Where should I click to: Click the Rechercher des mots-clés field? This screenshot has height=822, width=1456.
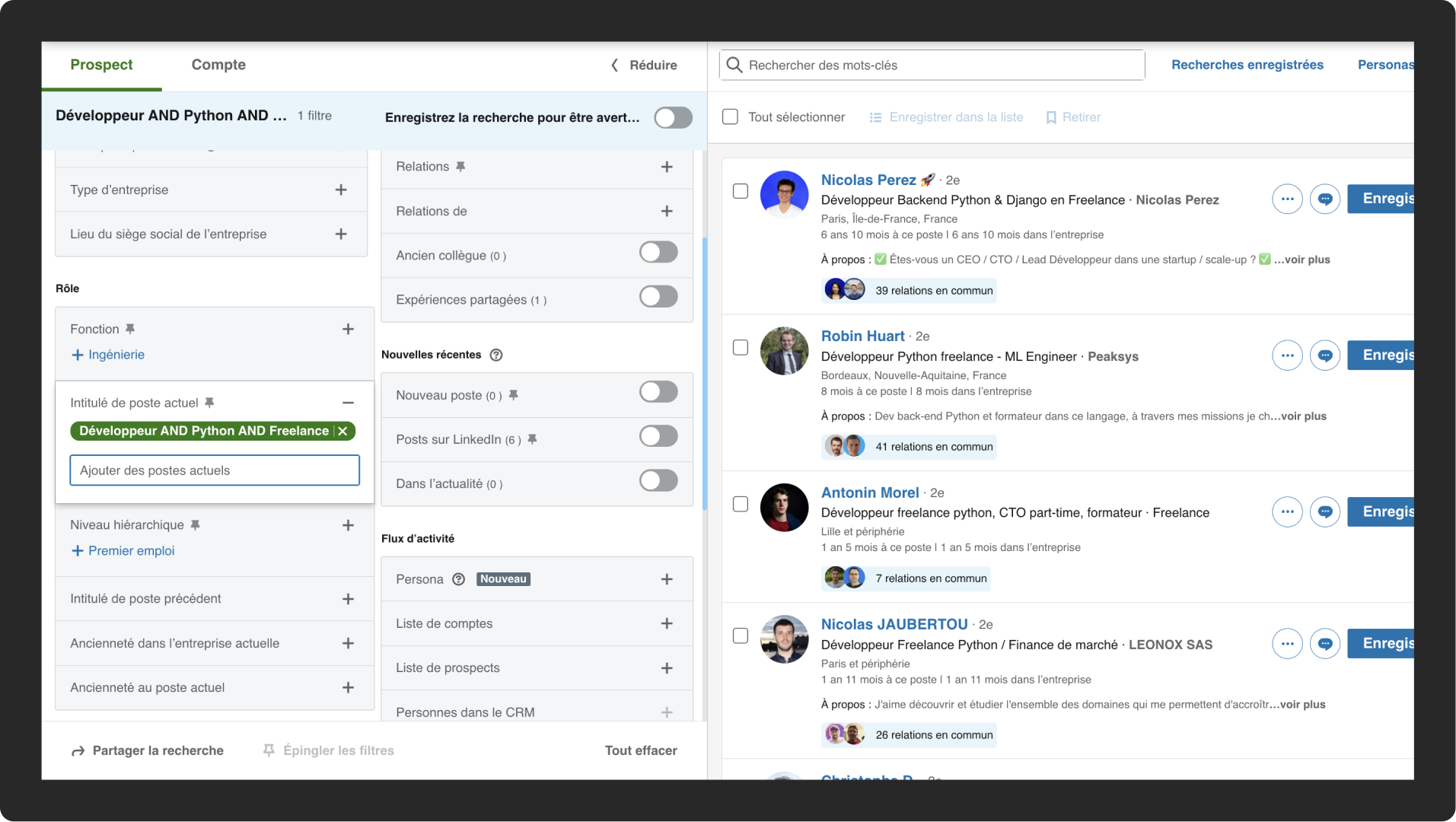932,65
